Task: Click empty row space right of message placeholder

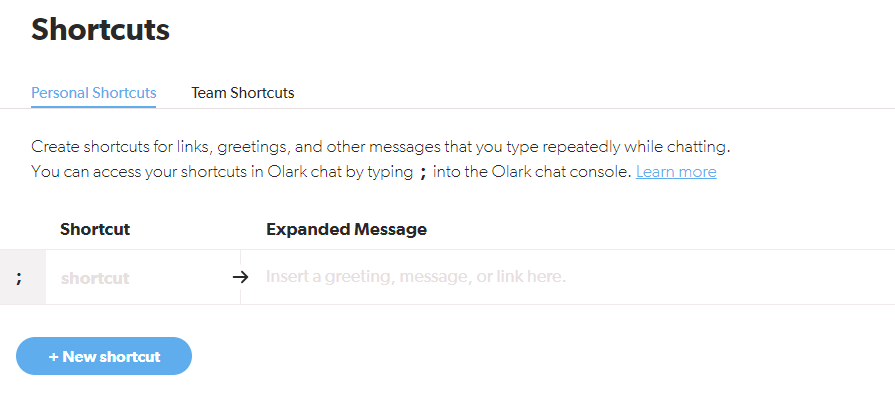Action: pos(750,277)
